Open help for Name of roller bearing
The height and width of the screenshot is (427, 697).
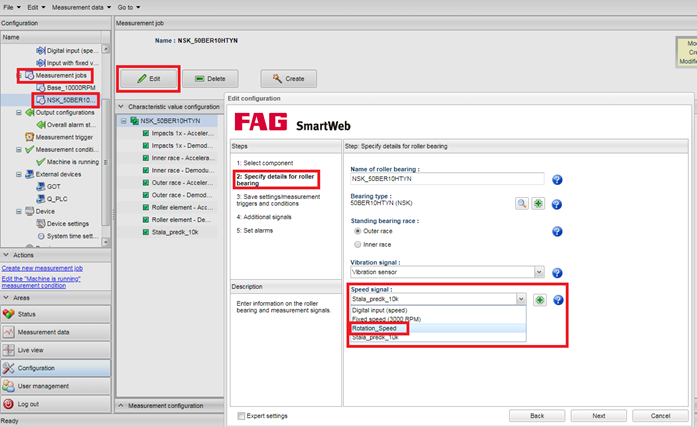point(557,180)
